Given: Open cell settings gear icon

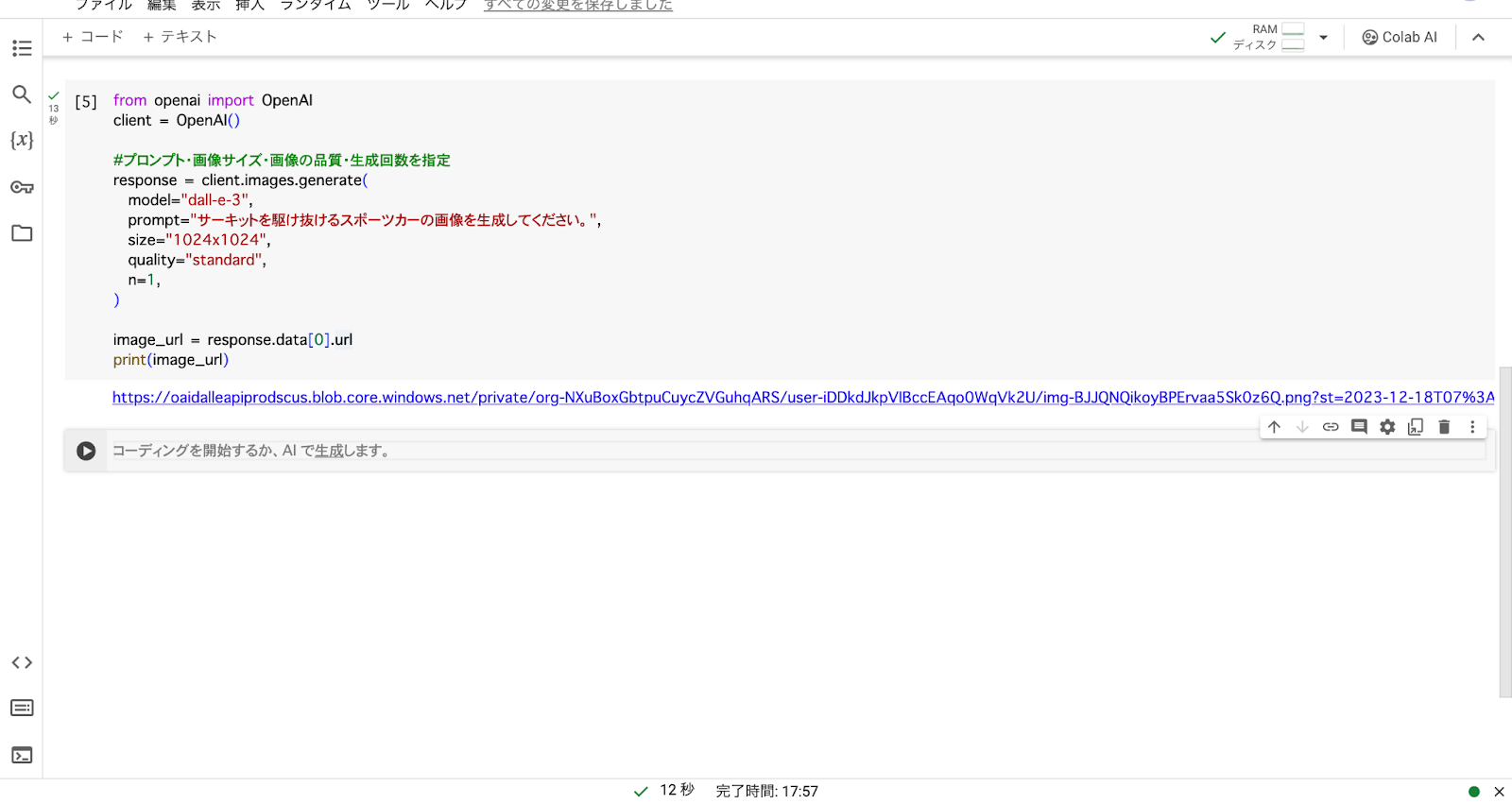Looking at the screenshot, I should [1387, 427].
